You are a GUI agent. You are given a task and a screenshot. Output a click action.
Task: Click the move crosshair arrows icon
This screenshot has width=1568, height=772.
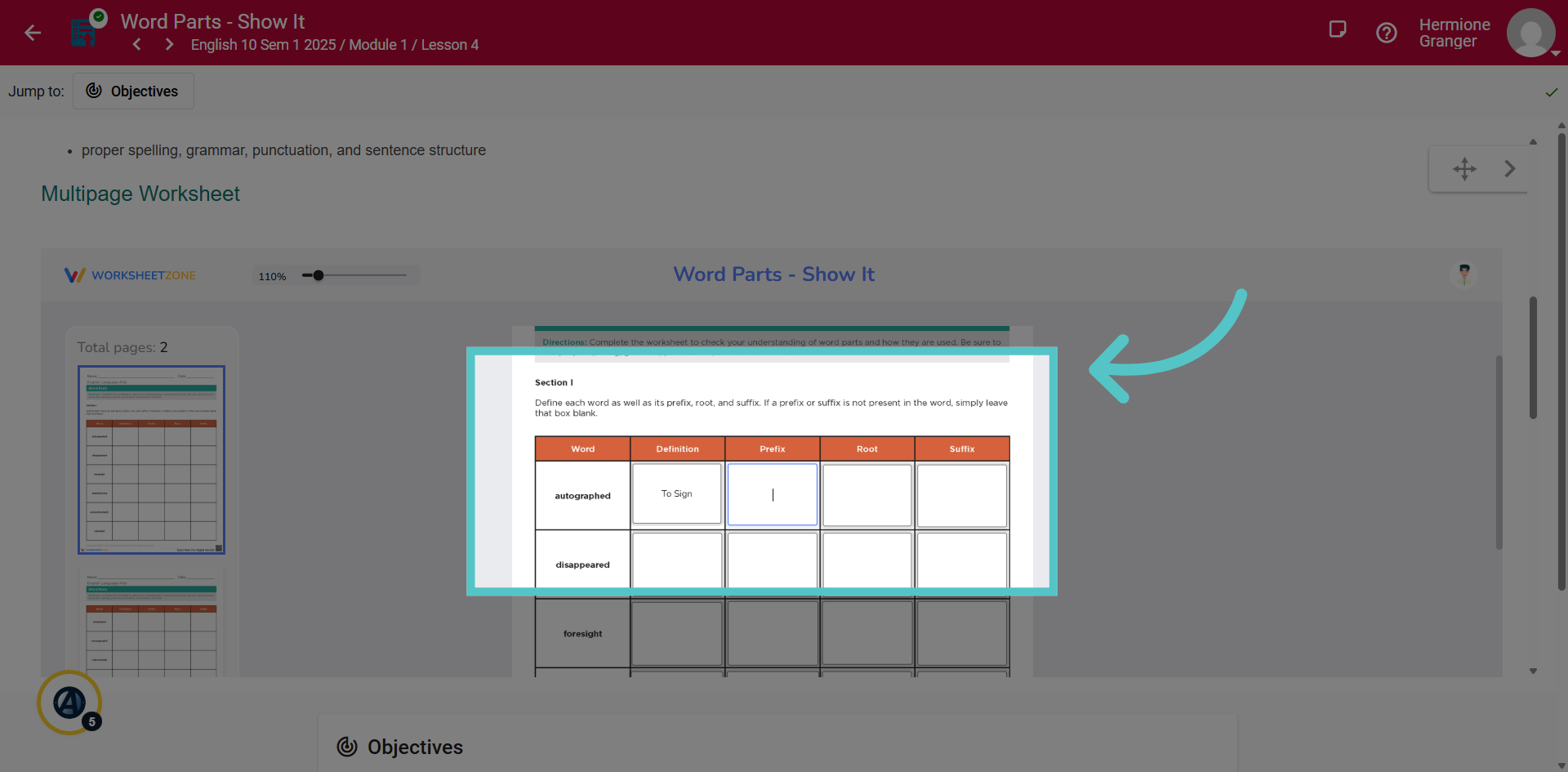click(x=1464, y=168)
